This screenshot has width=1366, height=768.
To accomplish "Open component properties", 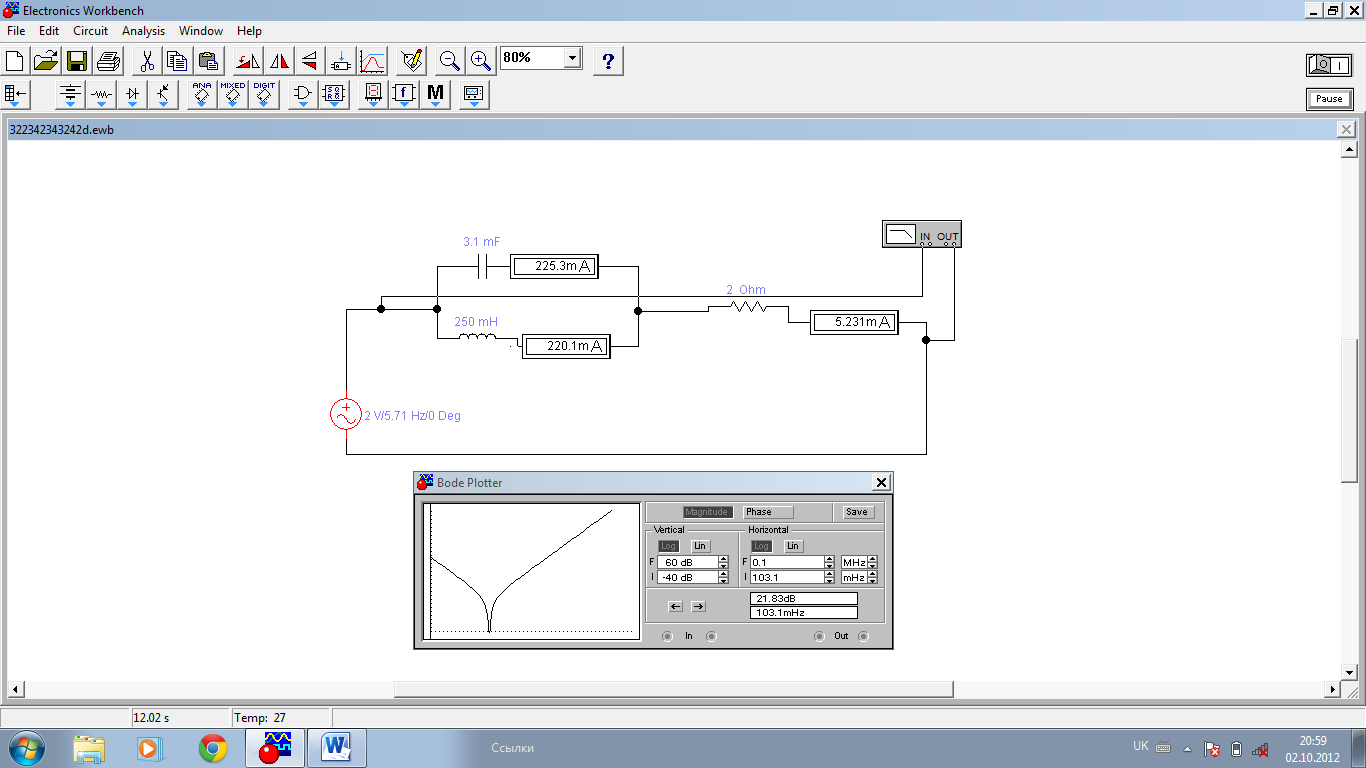I will pos(412,61).
